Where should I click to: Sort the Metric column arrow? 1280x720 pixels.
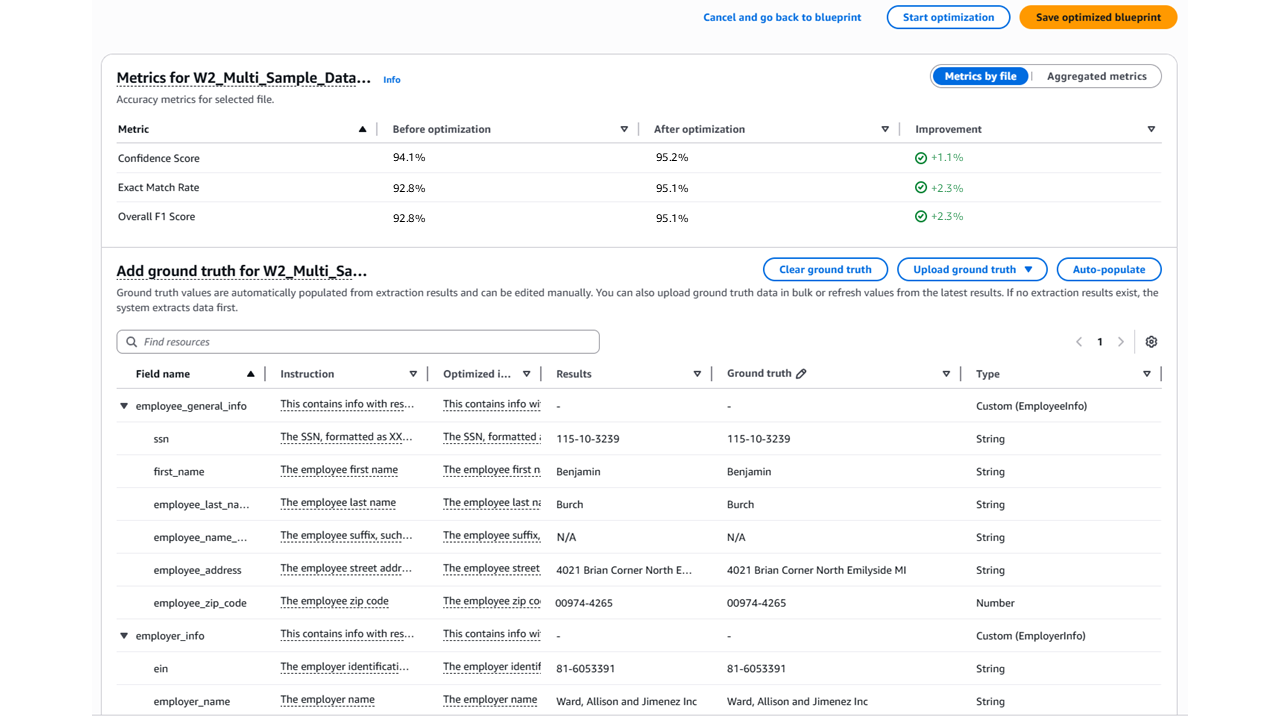coord(362,129)
